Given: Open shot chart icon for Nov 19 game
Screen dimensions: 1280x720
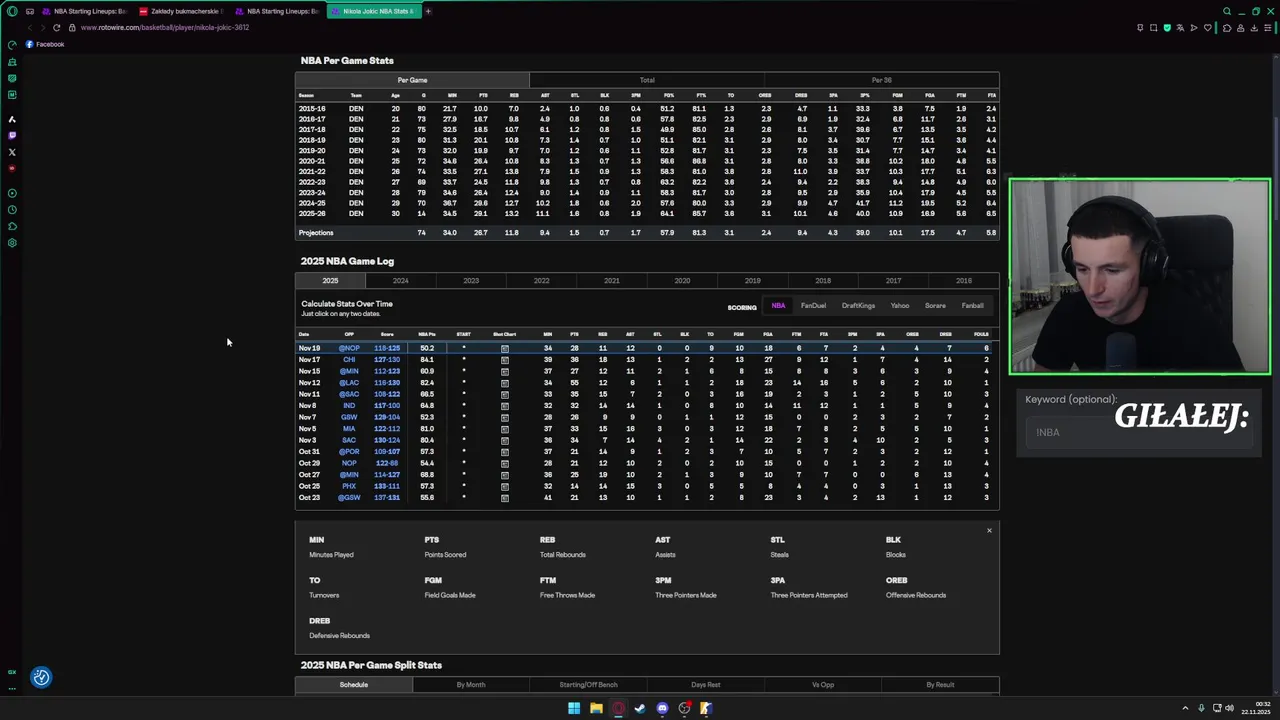Looking at the screenshot, I should (504, 348).
